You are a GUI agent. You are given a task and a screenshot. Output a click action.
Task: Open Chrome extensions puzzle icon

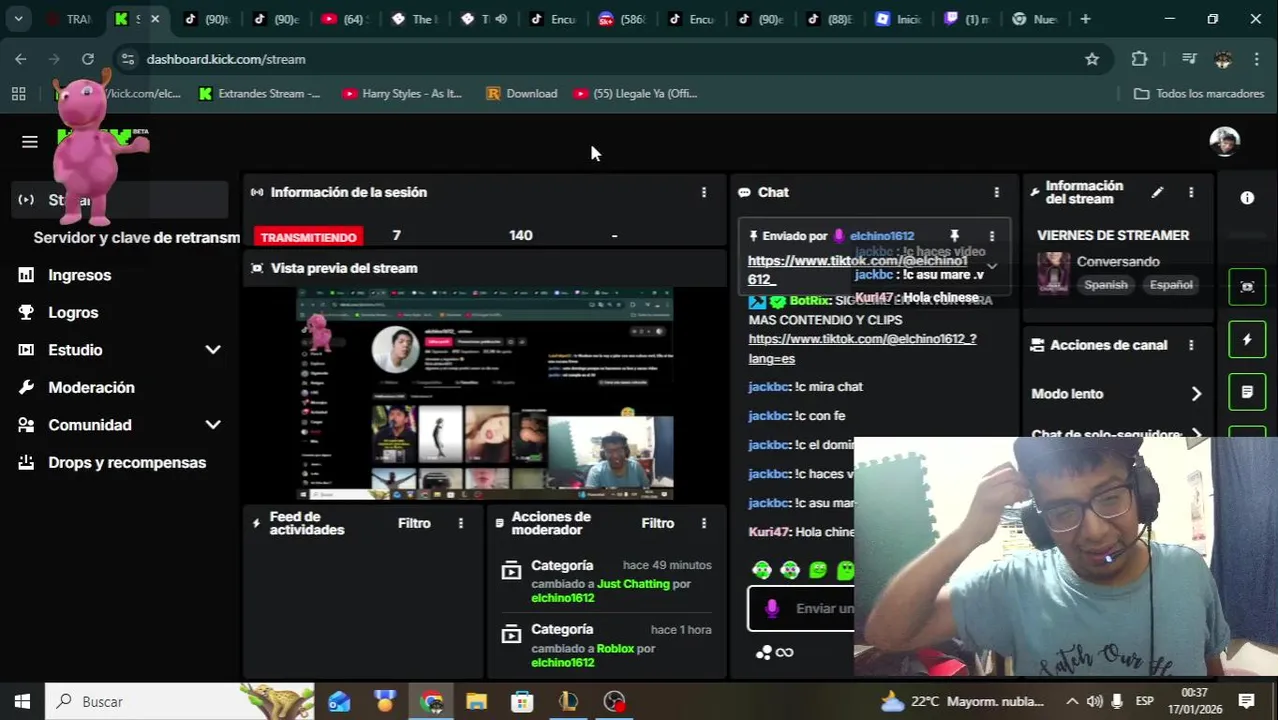(1139, 59)
